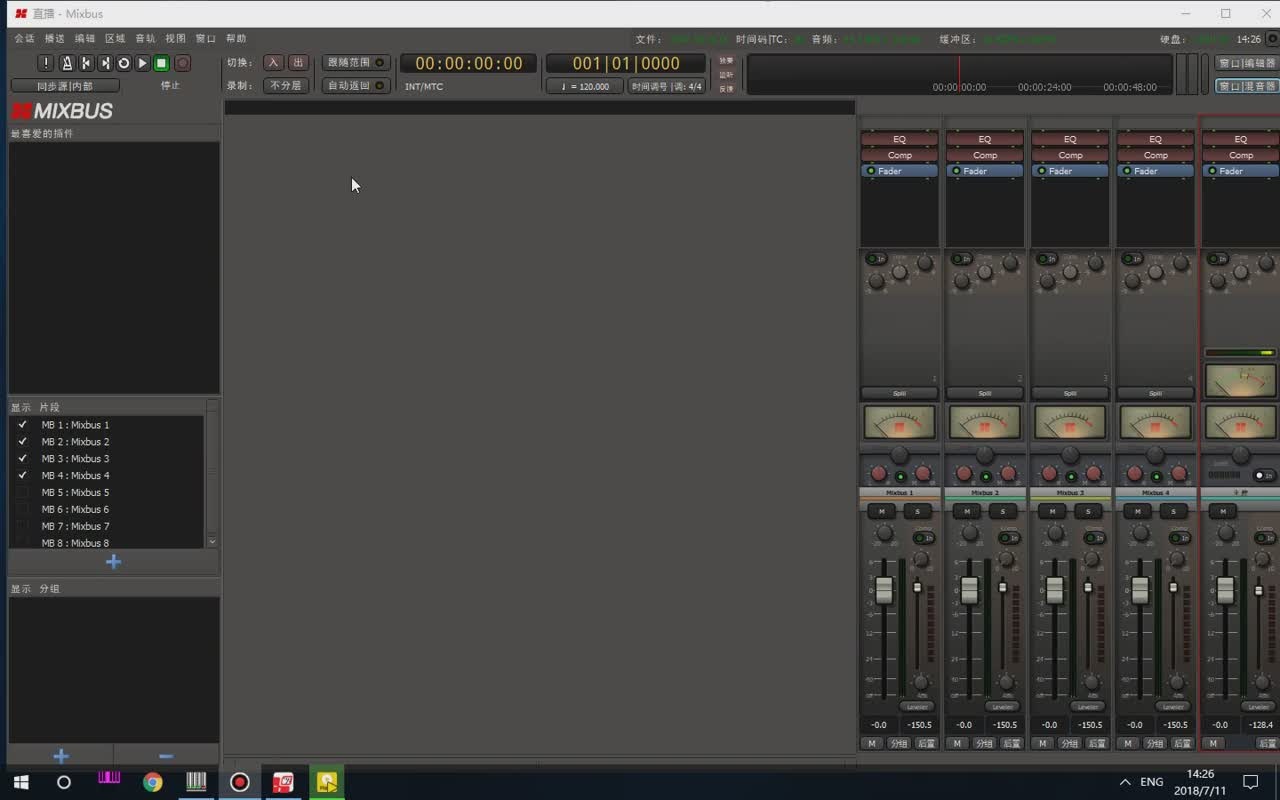This screenshot has height=800, width=1280.
Task: Uncheck MB 4 : Mixbus 4 visibility
Action: coord(22,476)
